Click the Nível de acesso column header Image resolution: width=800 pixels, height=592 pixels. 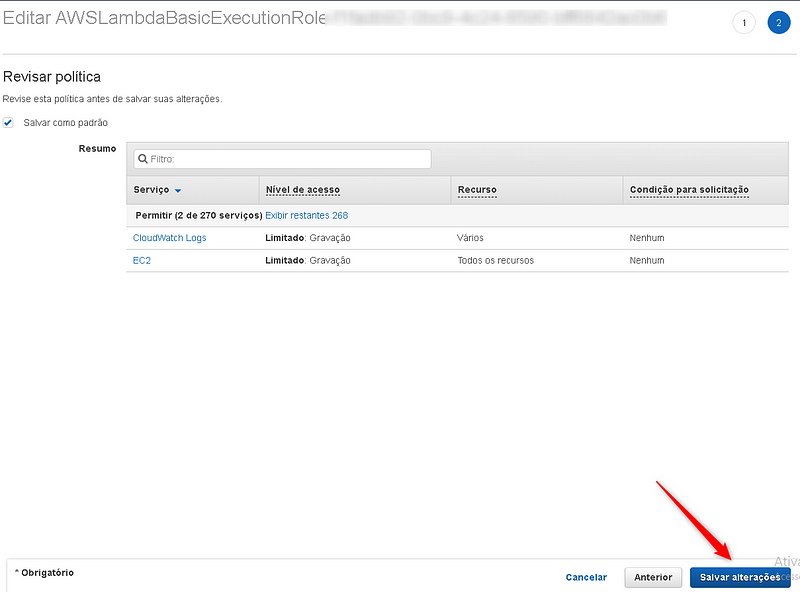[303, 190]
